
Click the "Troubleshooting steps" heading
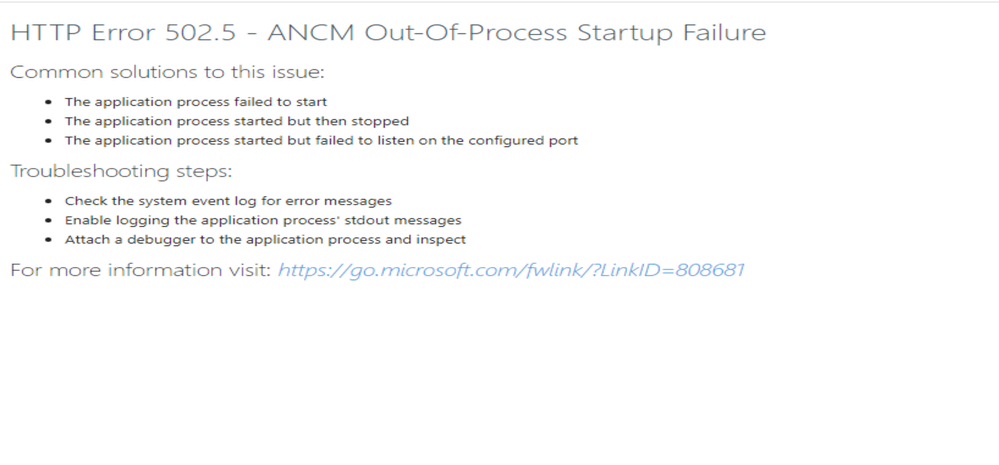(x=121, y=171)
